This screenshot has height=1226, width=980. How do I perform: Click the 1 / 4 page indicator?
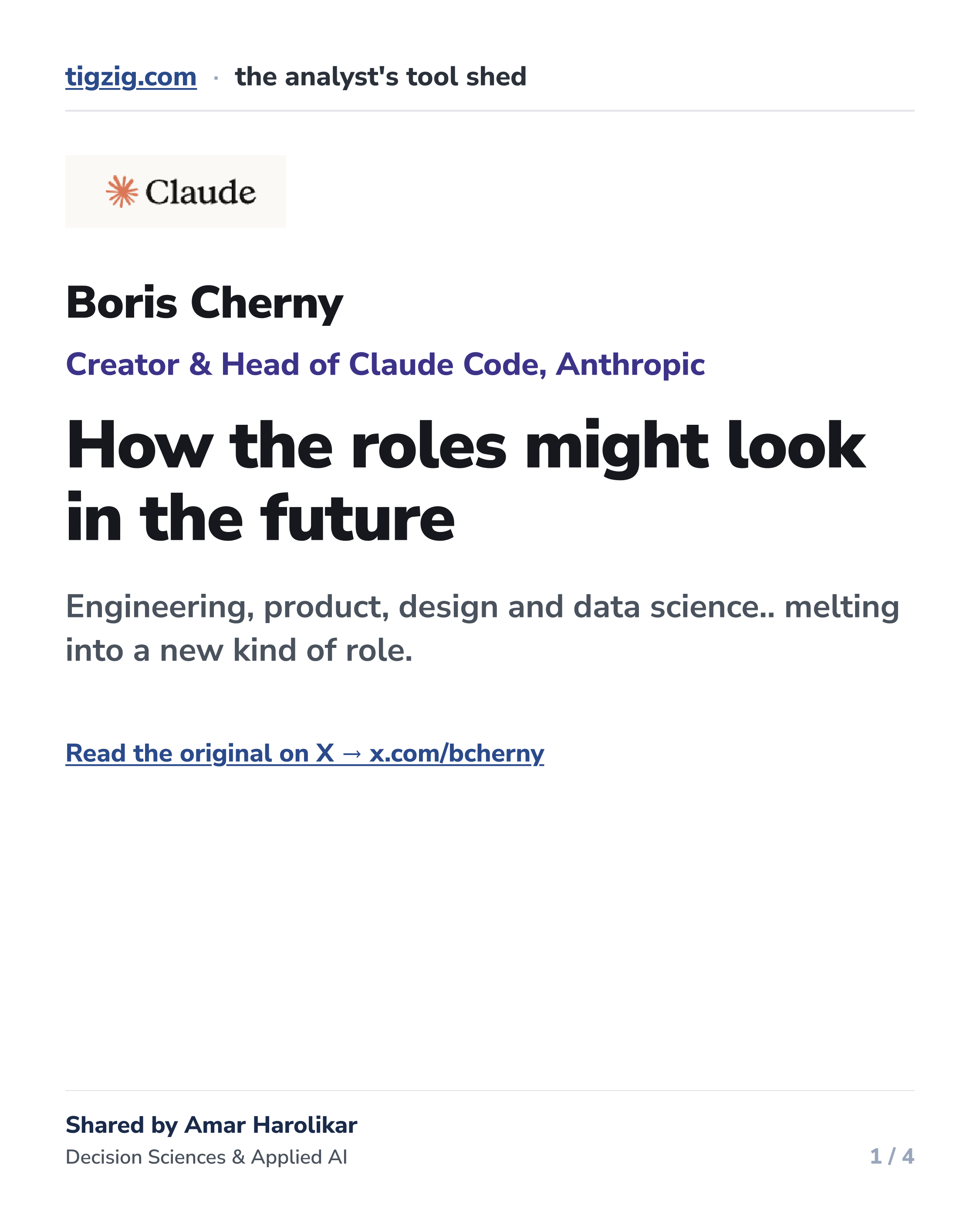[x=892, y=1157]
